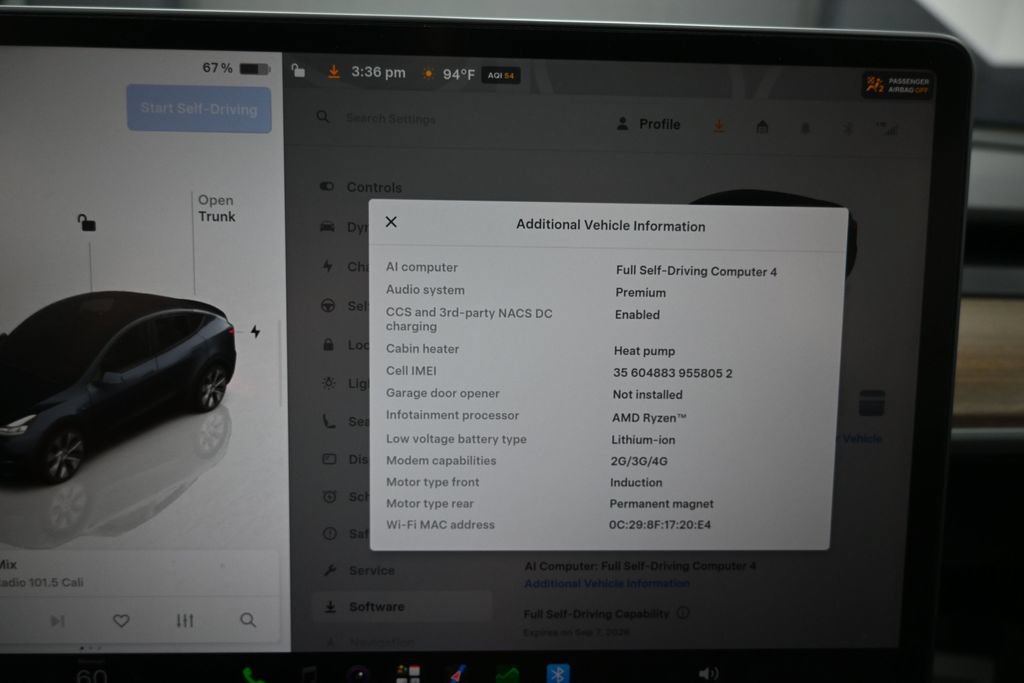The height and width of the screenshot is (683, 1024).
Task: Tap the lightning icon for Charging in the sidebar
Action: (x=328, y=266)
